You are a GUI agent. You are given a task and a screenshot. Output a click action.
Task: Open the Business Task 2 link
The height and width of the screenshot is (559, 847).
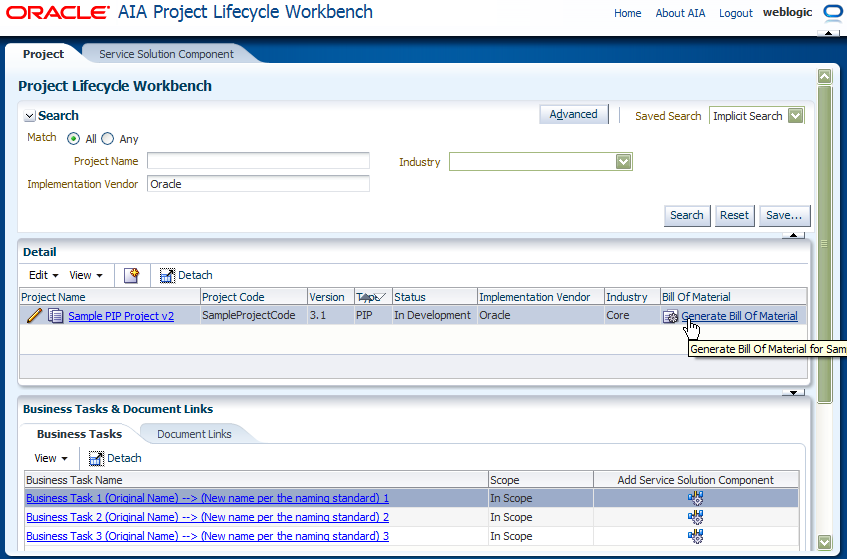(x=207, y=517)
